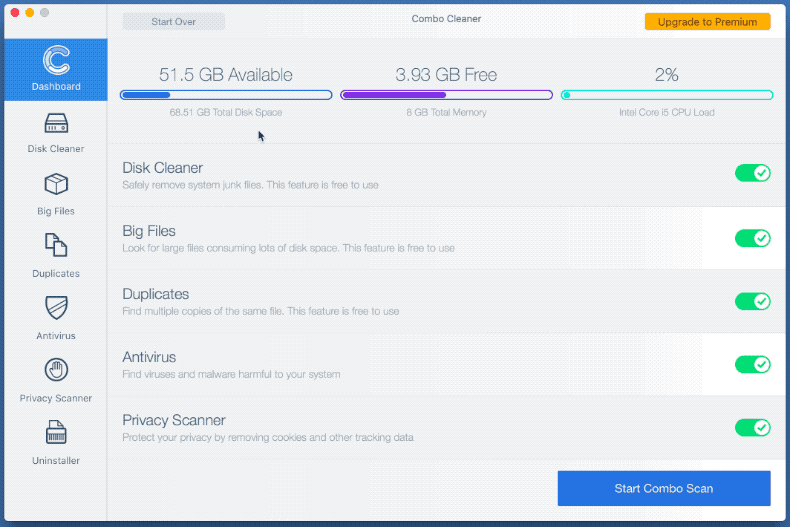The height and width of the screenshot is (527, 790).
Task: Click the purple memory usage bar
Action: (446, 96)
